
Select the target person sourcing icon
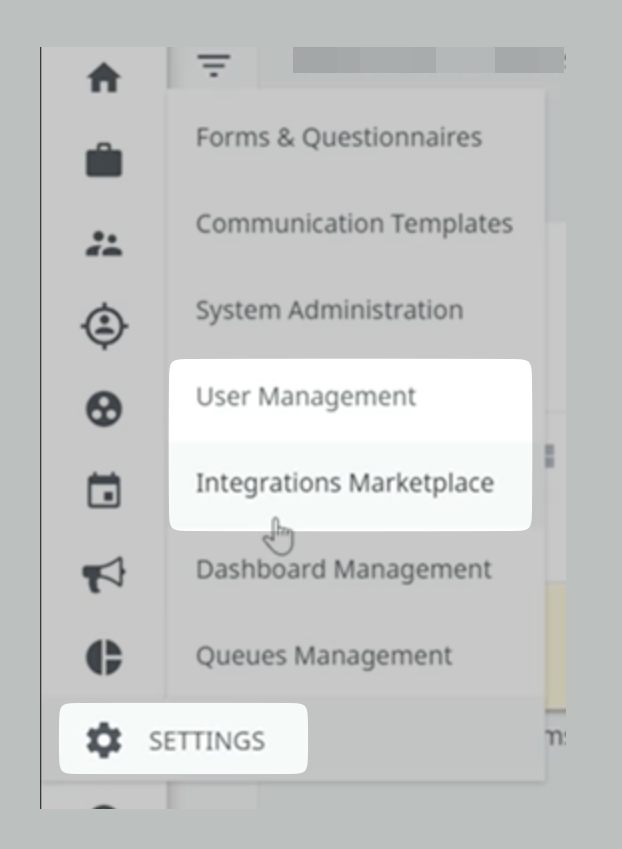(104, 326)
